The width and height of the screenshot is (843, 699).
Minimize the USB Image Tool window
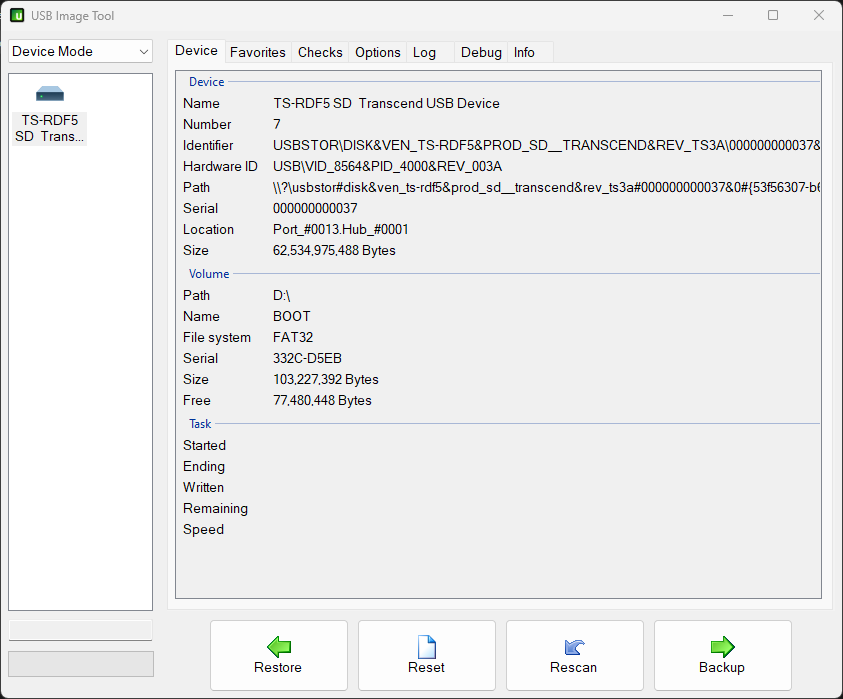coord(728,15)
